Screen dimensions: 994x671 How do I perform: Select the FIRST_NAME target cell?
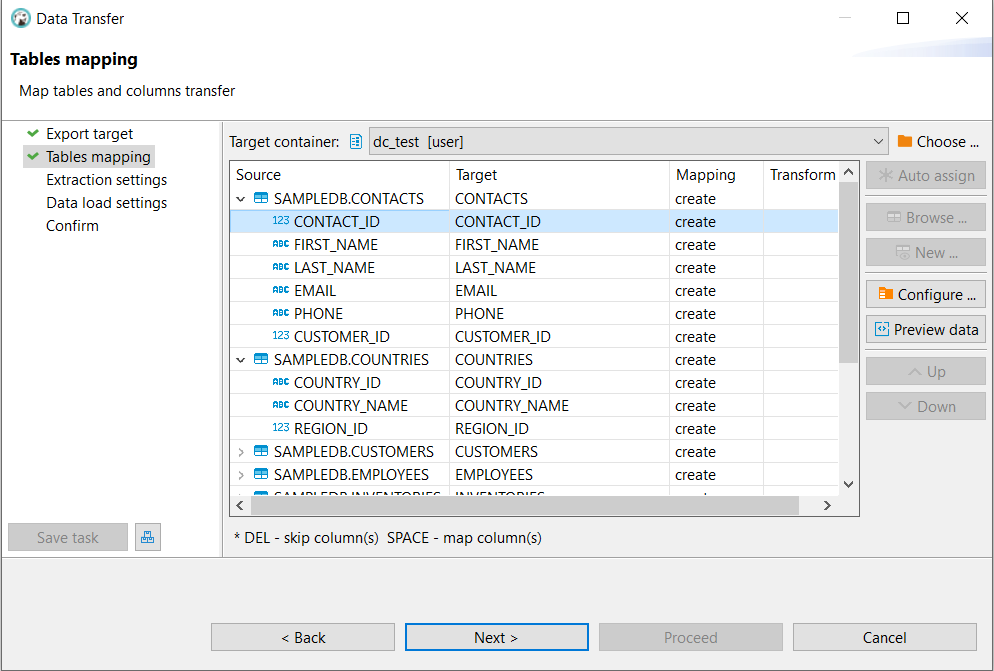pos(559,245)
